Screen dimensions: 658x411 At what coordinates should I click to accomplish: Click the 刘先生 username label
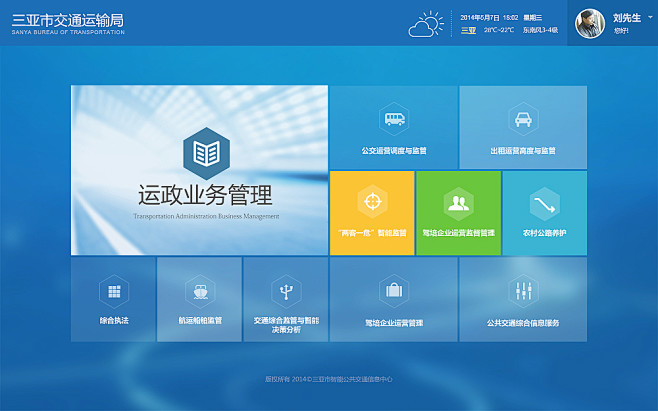[x=627, y=17]
